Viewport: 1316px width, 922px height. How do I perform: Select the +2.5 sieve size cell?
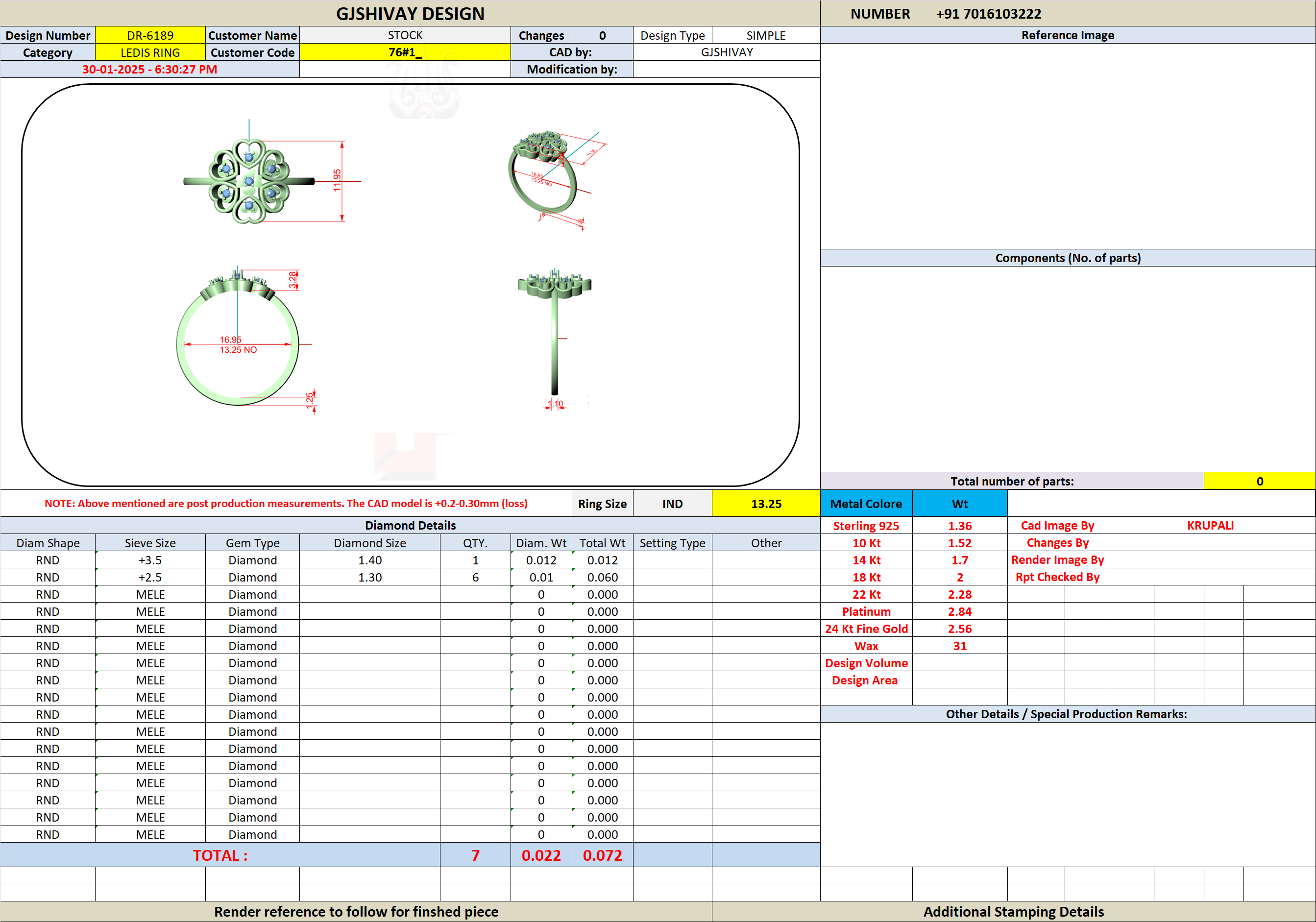tap(150, 577)
